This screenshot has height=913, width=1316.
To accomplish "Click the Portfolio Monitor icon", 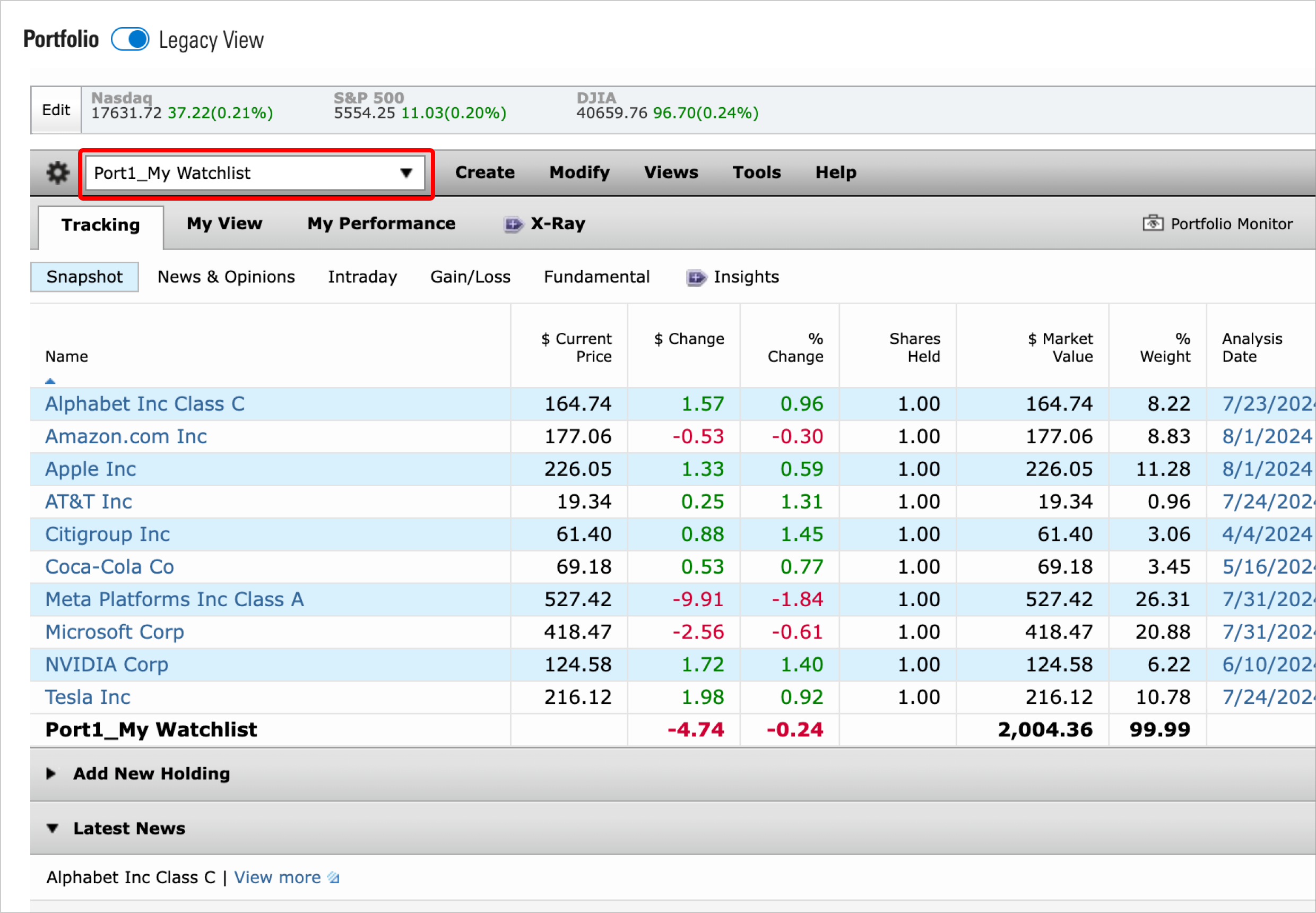I will tap(1153, 223).
